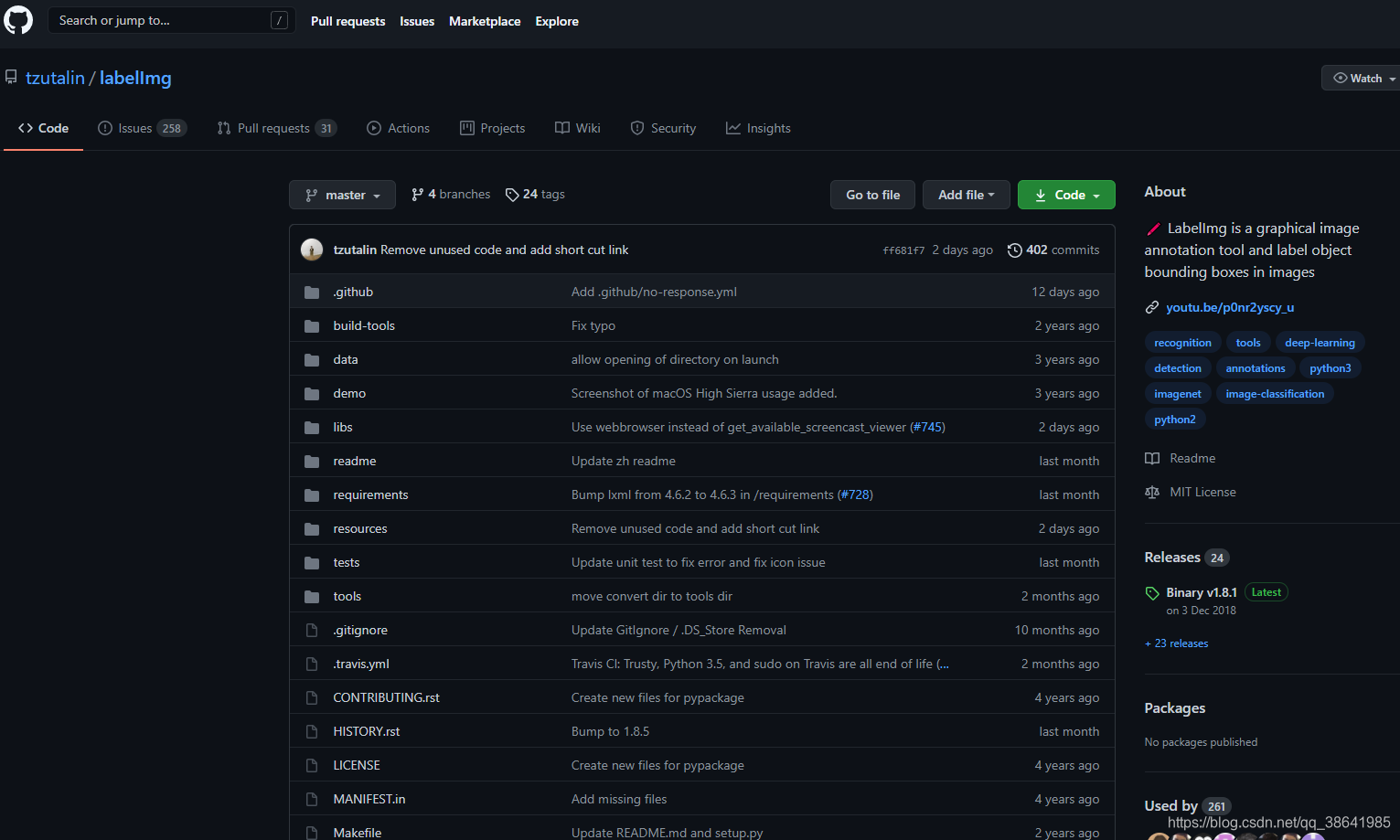The width and height of the screenshot is (1400, 840).
Task: Open the readme folder name
Action: click(355, 461)
